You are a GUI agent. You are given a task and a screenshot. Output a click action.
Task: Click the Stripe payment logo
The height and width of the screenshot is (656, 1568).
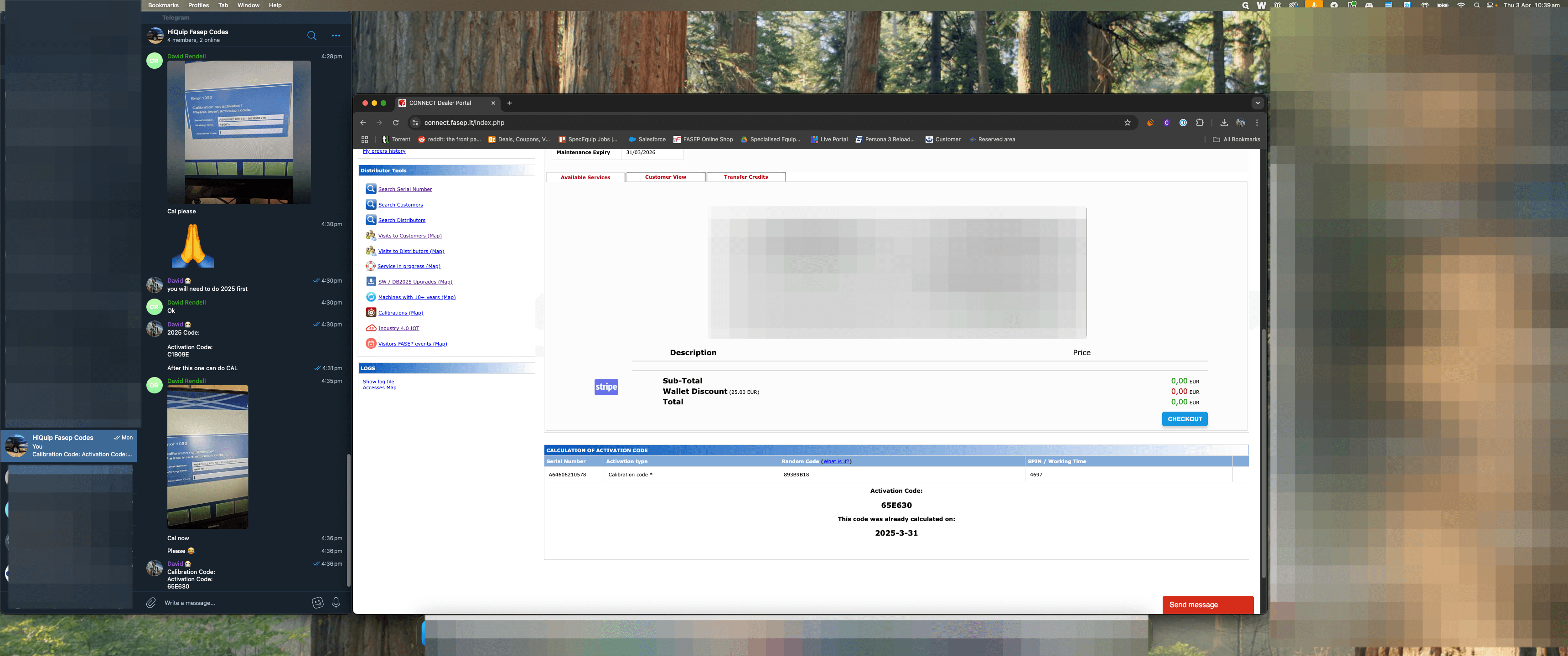pos(606,387)
